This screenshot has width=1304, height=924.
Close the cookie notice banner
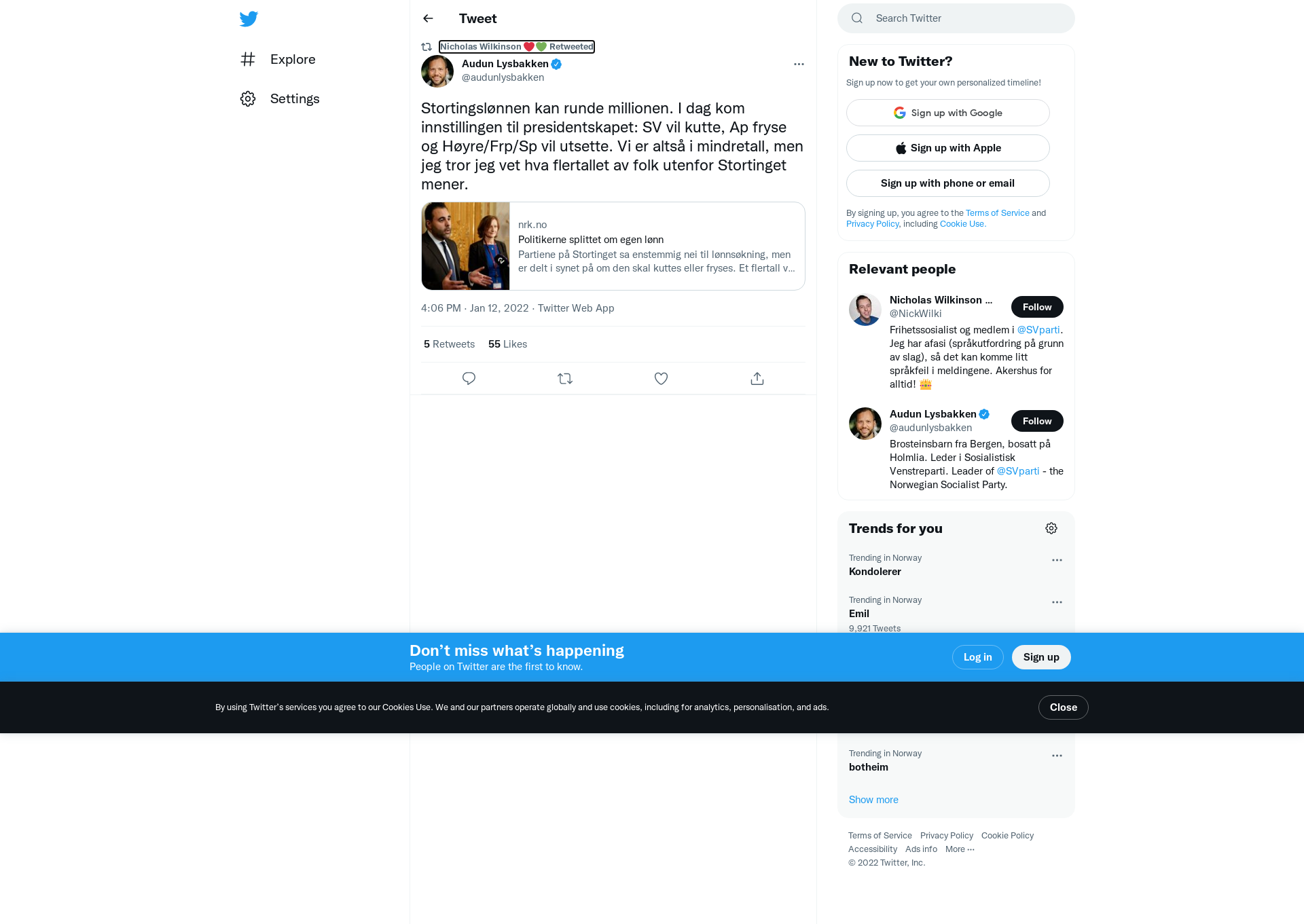click(x=1063, y=707)
